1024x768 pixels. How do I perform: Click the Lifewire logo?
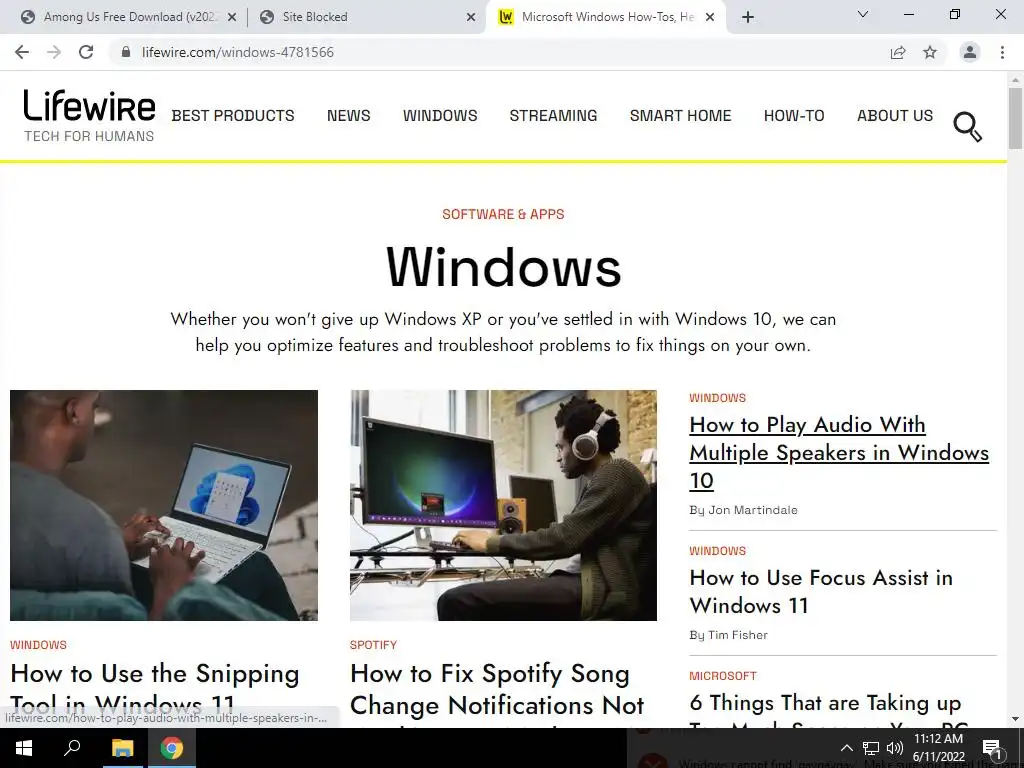(x=89, y=116)
